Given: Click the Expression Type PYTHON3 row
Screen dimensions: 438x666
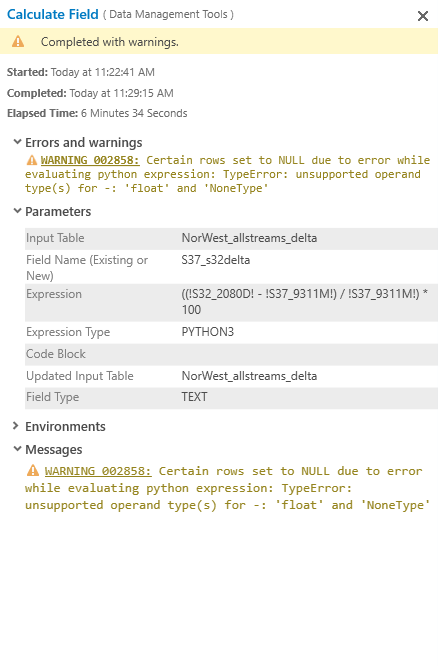Looking at the screenshot, I should coord(231,332).
